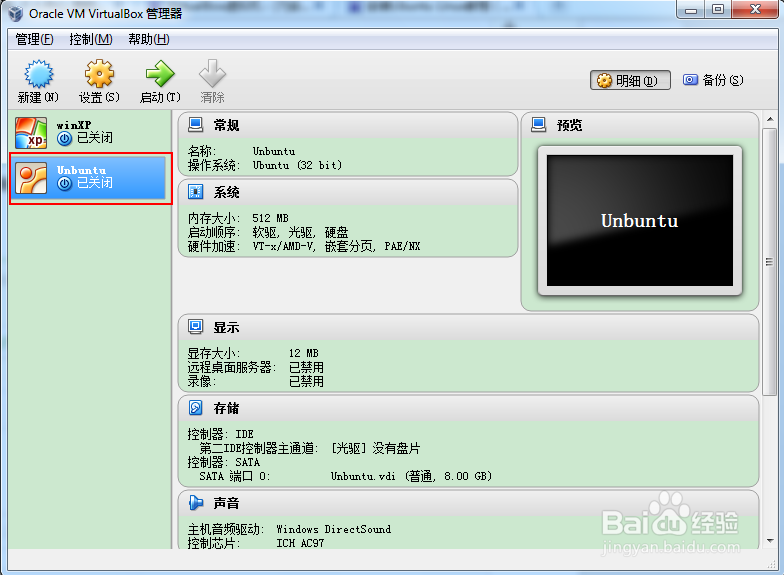This screenshot has width=784, height=575.
Task: Click the 'Ubuntu (32 bit)' operating system value
Action: (x=298, y=165)
